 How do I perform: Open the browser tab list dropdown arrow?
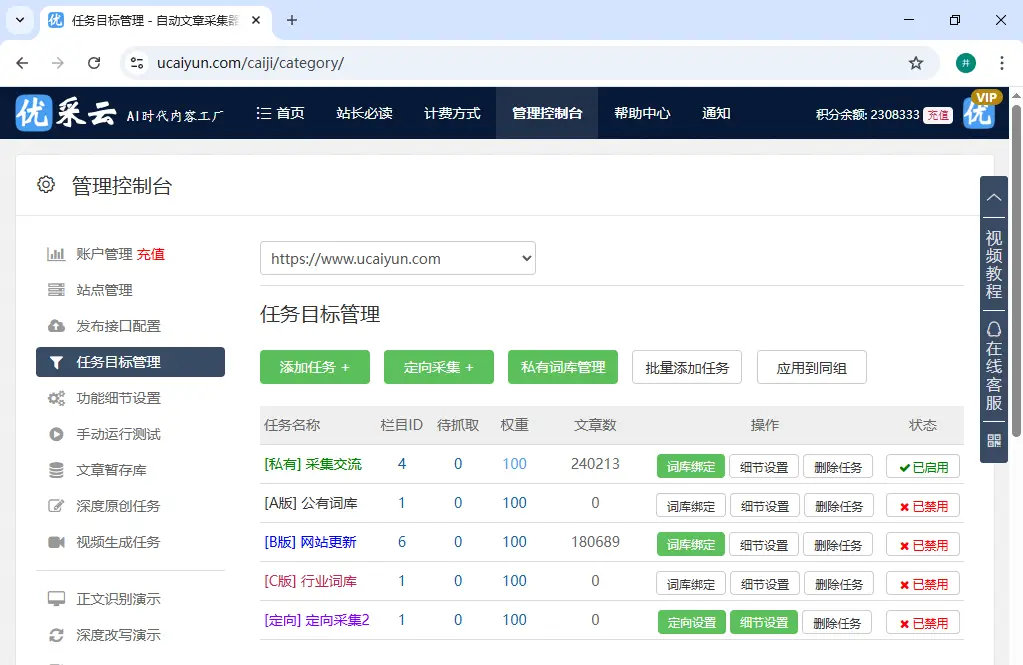(x=18, y=20)
